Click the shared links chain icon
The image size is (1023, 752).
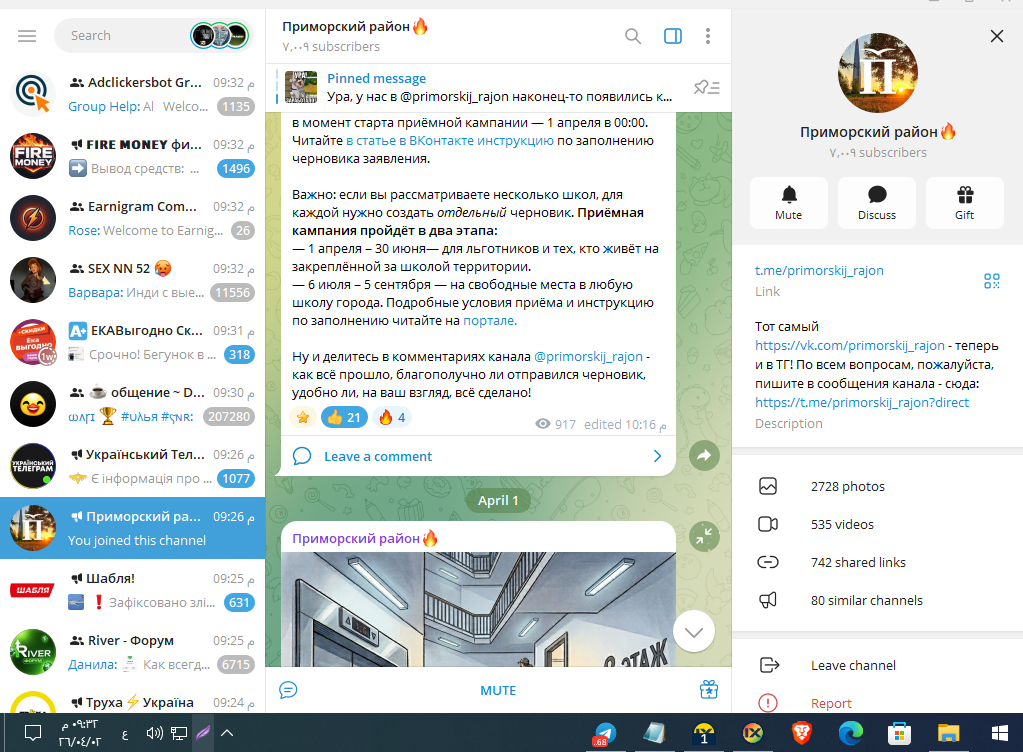(x=768, y=562)
